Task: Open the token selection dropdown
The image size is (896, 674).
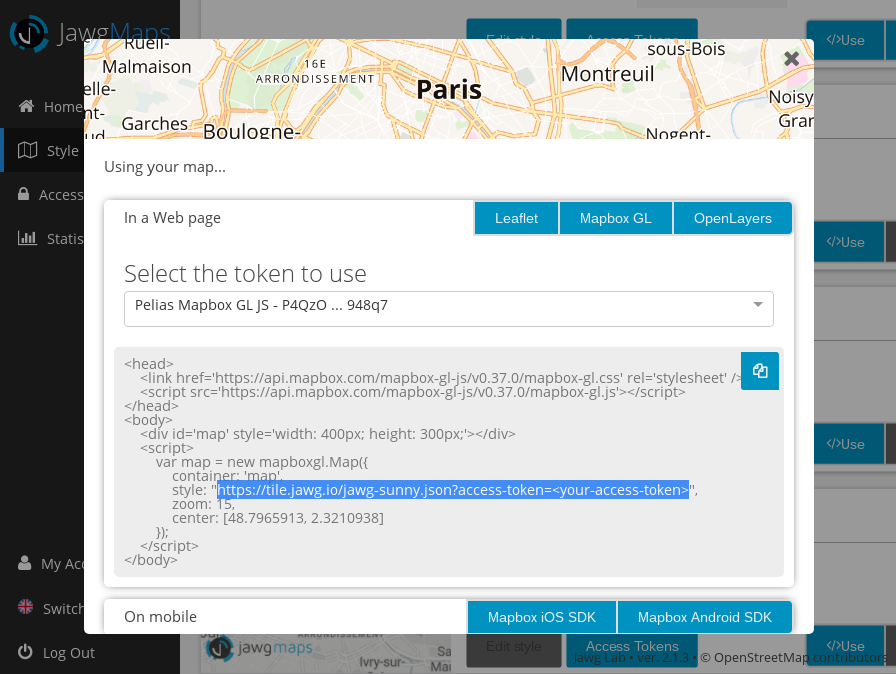Action: pos(448,309)
